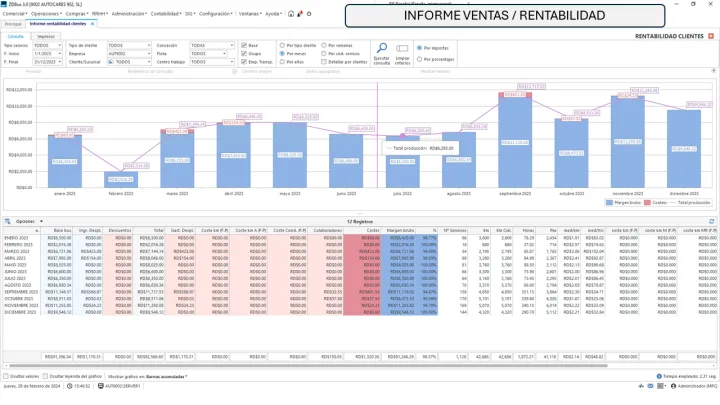Select the Por años radio option
This screenshot has width=720, height=405.
point(280,62)
